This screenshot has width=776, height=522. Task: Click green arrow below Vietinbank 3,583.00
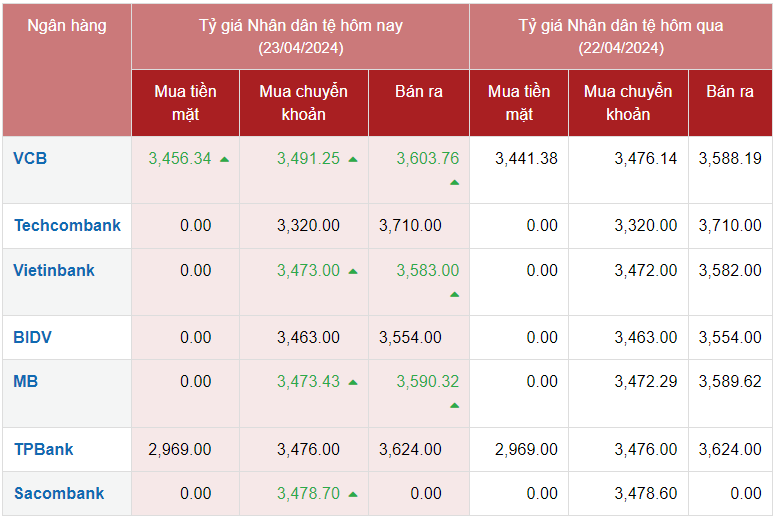[454, 294]
